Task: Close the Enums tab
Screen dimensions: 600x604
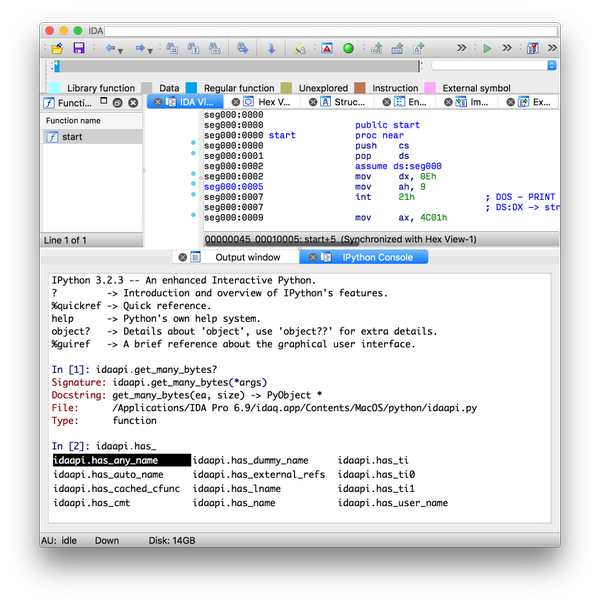Action: (x=387, y=102)
